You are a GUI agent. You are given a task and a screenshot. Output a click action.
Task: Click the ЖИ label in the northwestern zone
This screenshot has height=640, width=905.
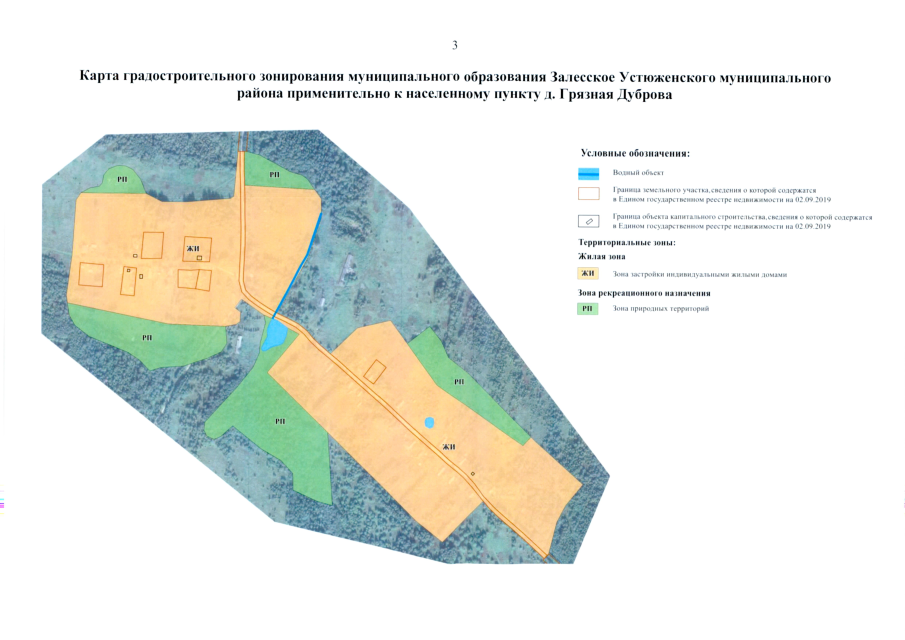pyautogui.click(x=192, y=248)
